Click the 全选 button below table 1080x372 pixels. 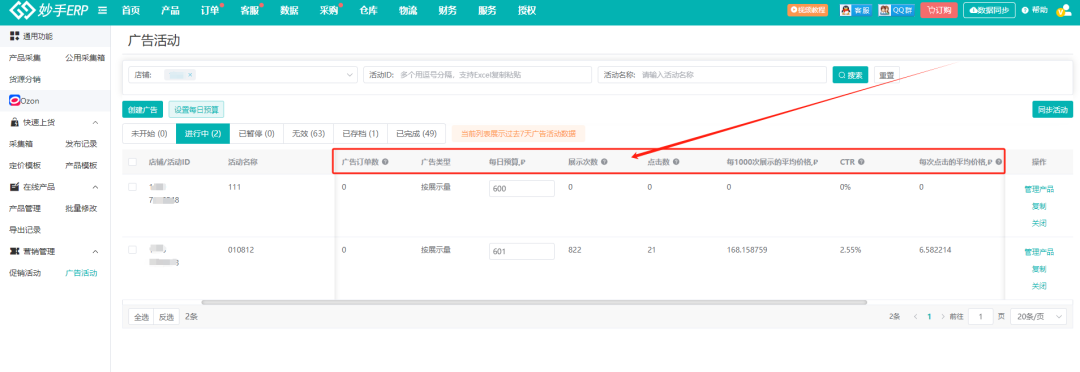click(141, 317)
